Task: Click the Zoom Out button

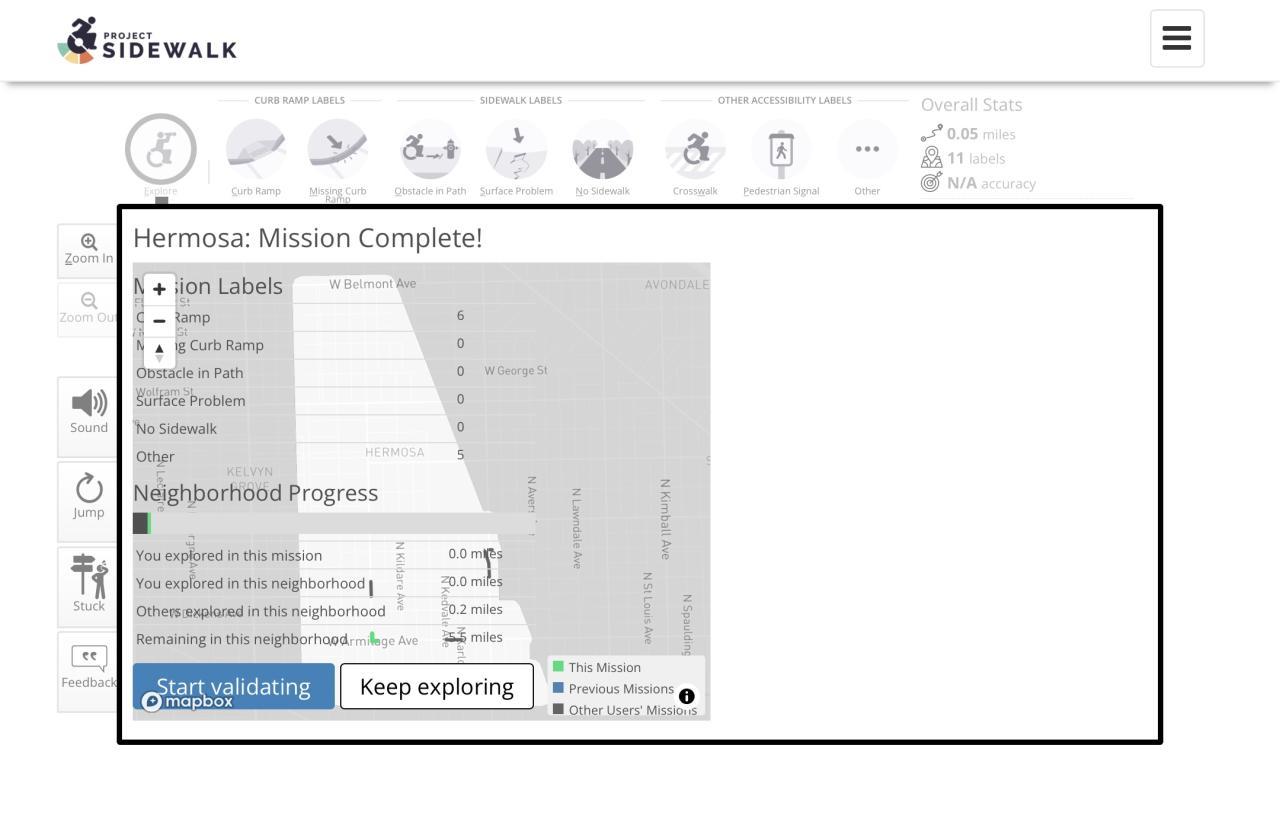Action: pos(88,309)
